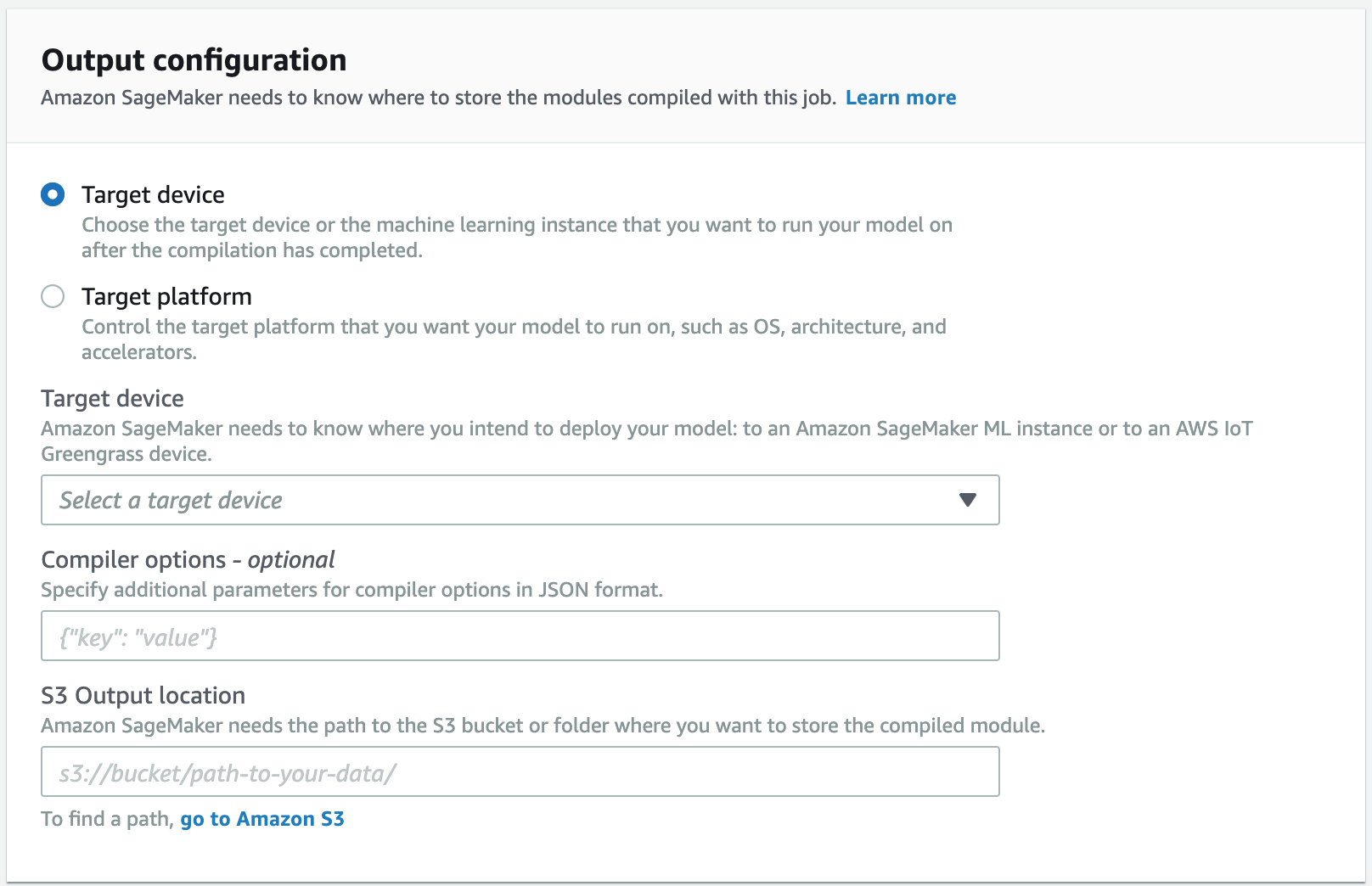This screenshot has height=886, width=1372.
Task: Click the 'Output configuration' heading
Action: [x=194, y=59]
